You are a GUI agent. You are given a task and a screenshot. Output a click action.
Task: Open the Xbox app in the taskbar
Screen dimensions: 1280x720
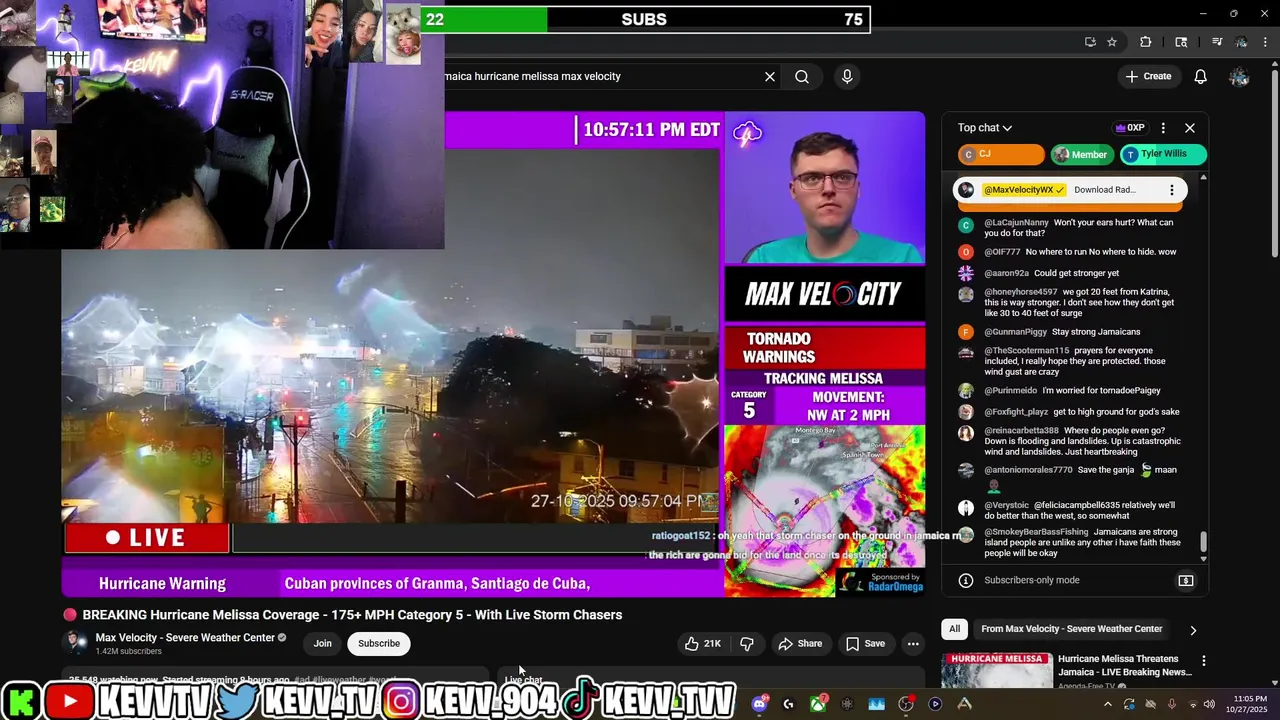818,704
